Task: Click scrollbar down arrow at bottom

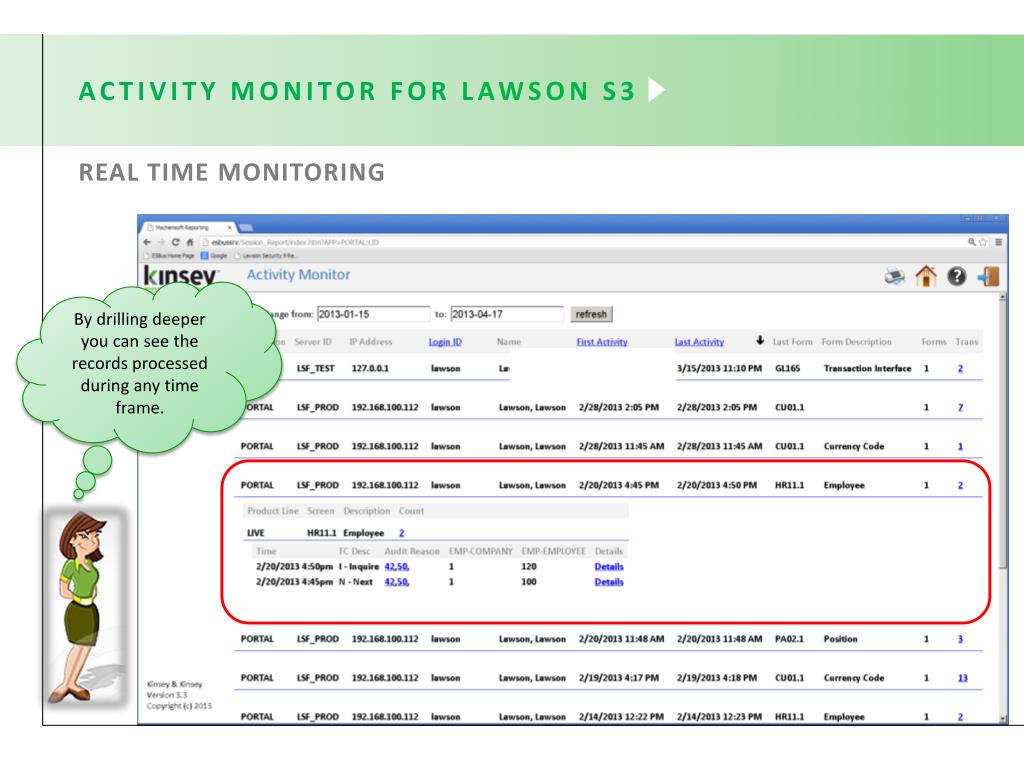Action: click(1003, 718)
